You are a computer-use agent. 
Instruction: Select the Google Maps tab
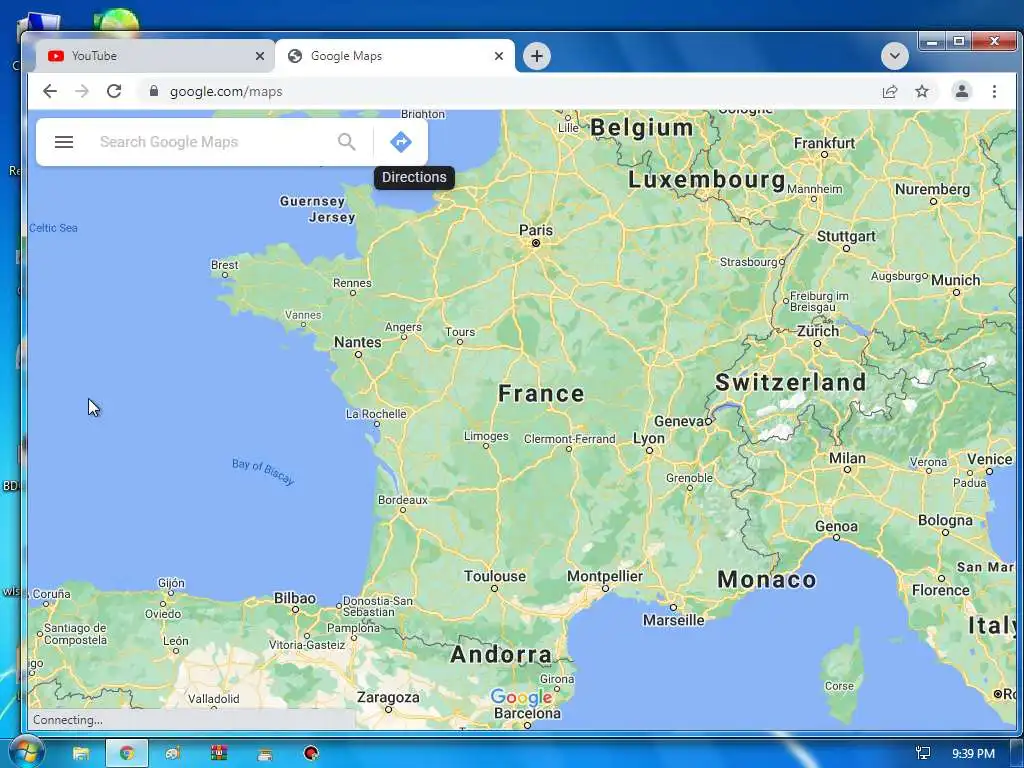coord(394,56)
